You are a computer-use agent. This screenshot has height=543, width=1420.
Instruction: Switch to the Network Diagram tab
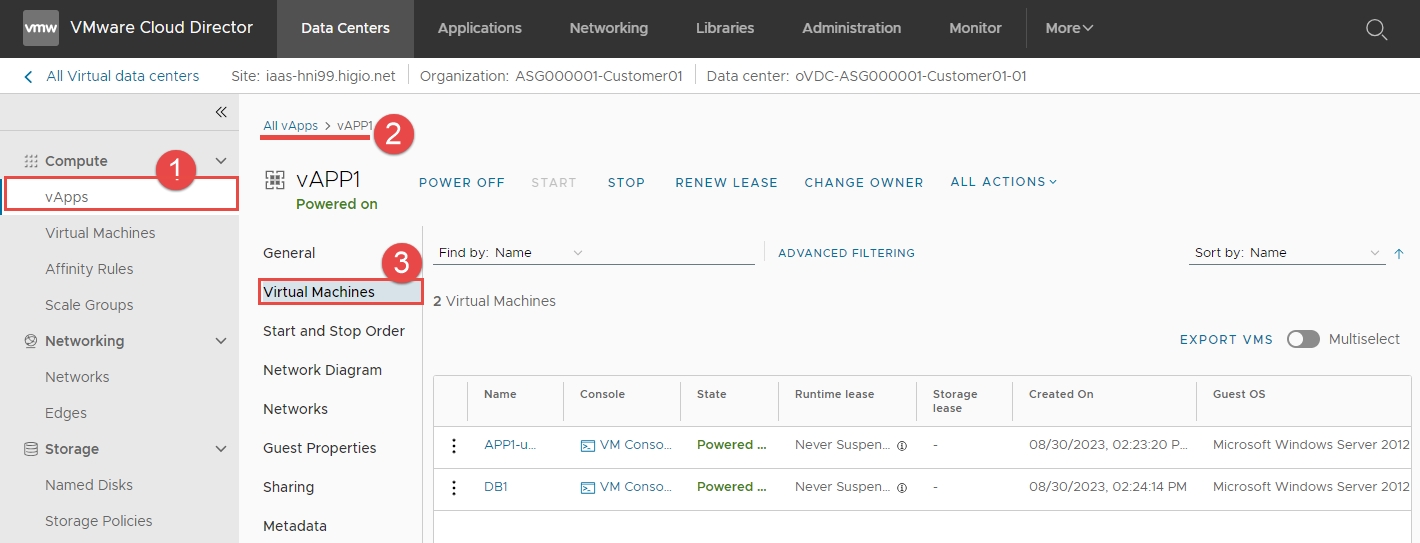coord(322,370)
